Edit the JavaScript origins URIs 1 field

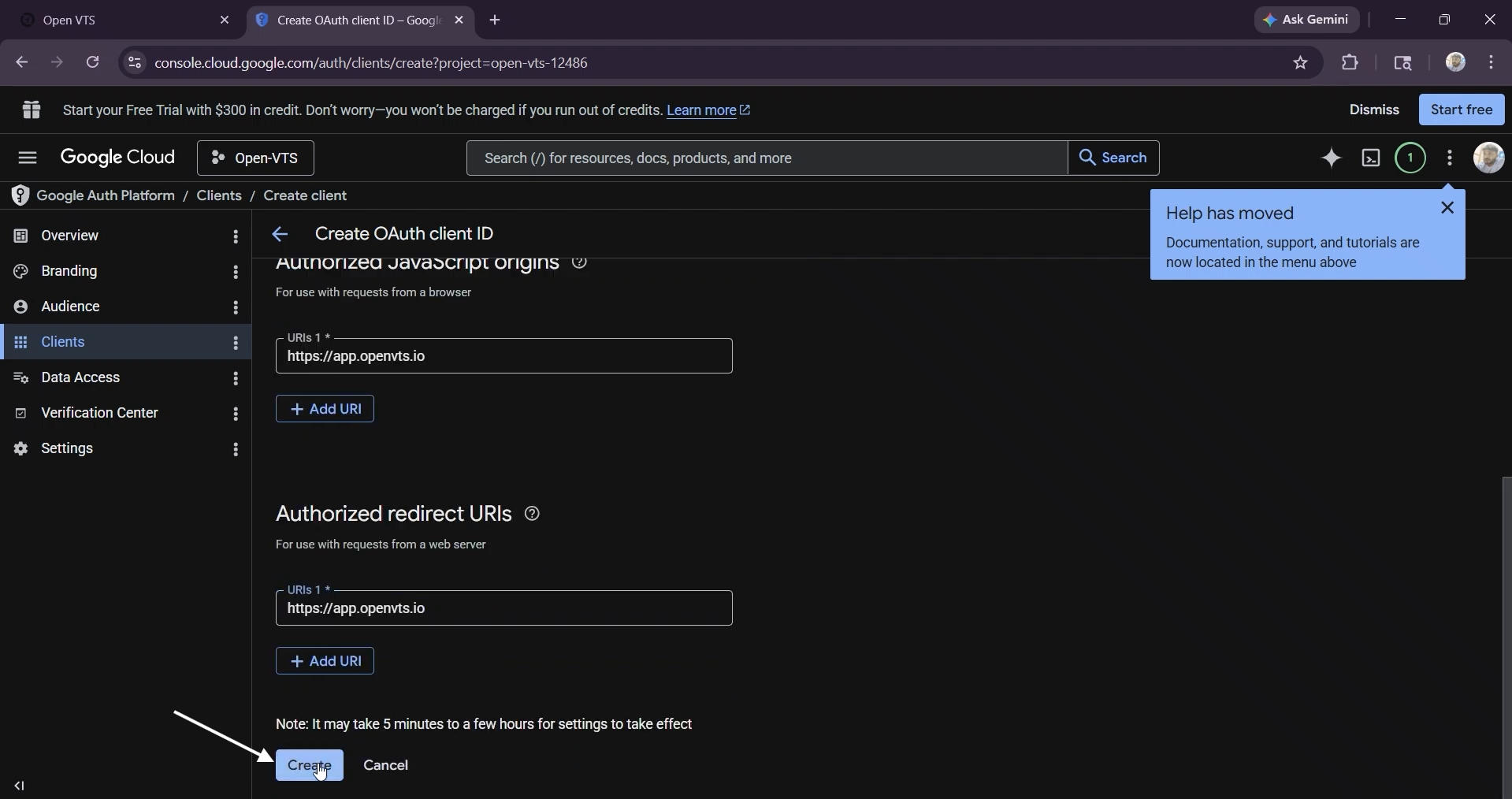coord(504,356)
